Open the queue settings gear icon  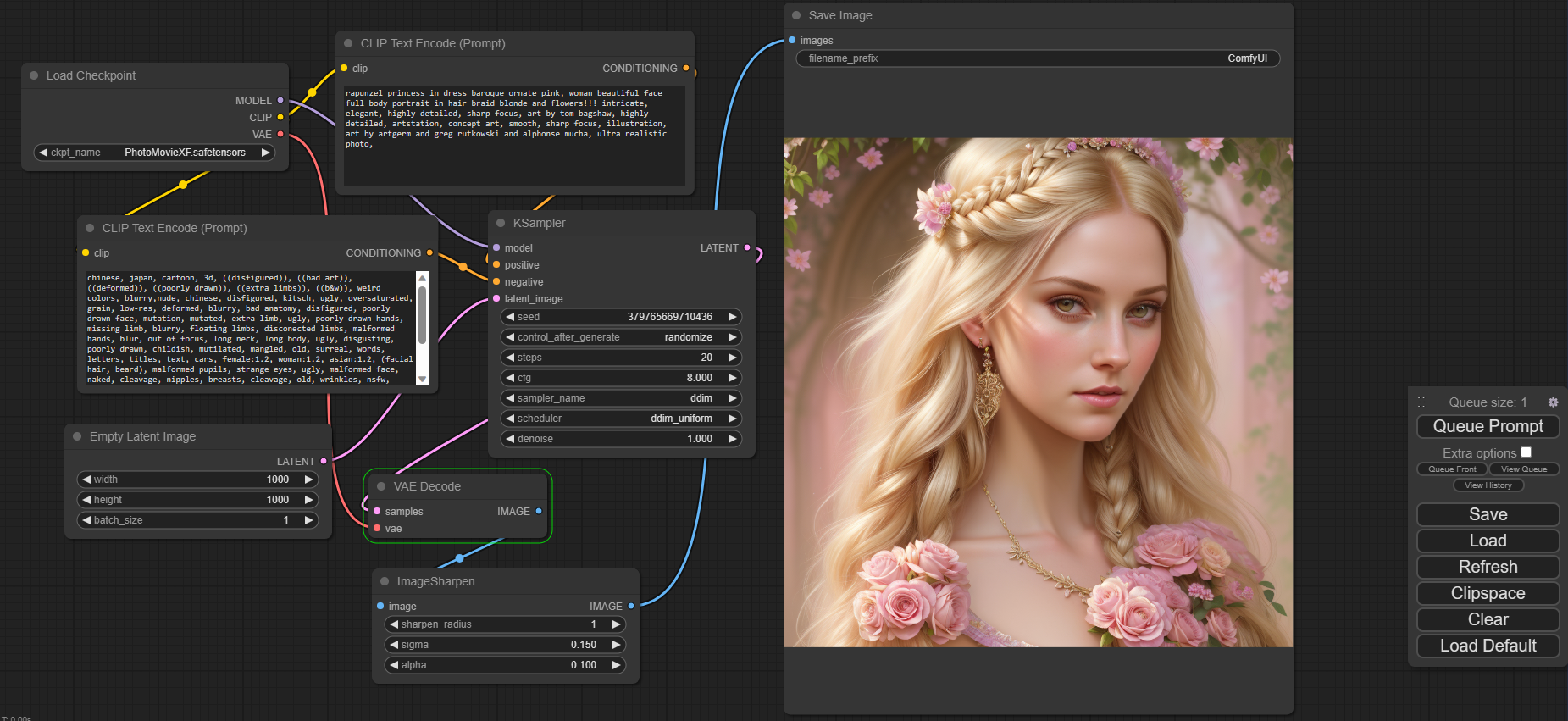(x=1553, y=402)
